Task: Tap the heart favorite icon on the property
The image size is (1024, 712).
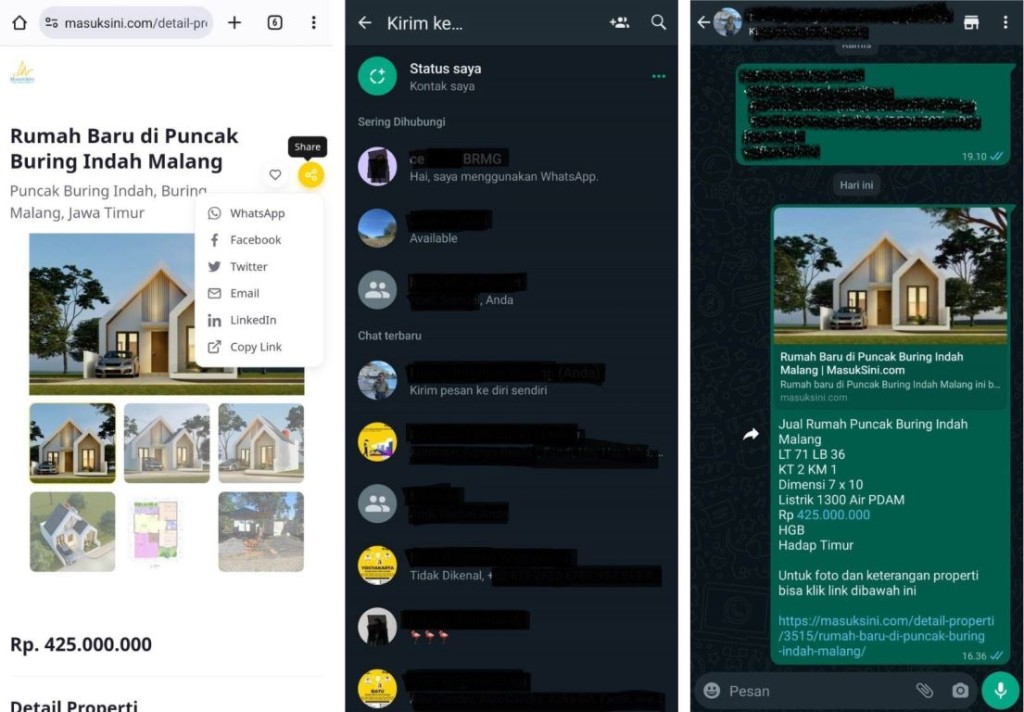Action: [x=275, y=174]
